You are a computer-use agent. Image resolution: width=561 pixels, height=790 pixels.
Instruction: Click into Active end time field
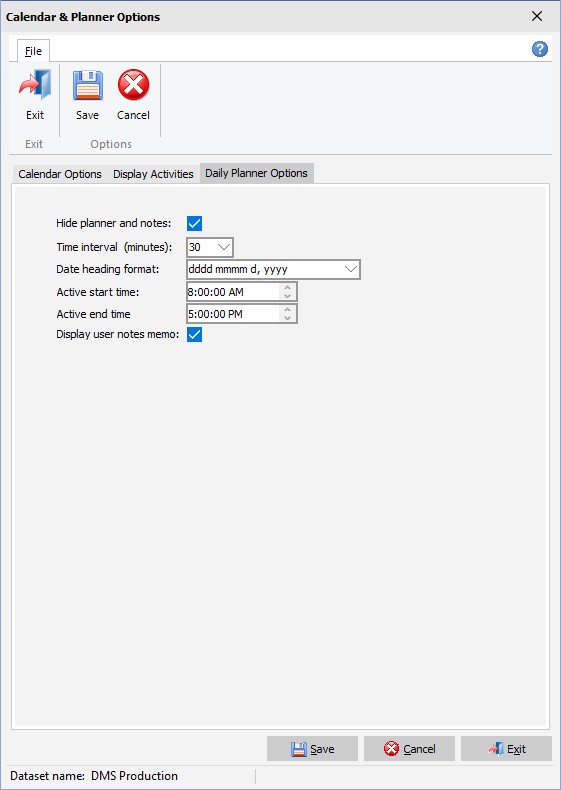[233, 314]
